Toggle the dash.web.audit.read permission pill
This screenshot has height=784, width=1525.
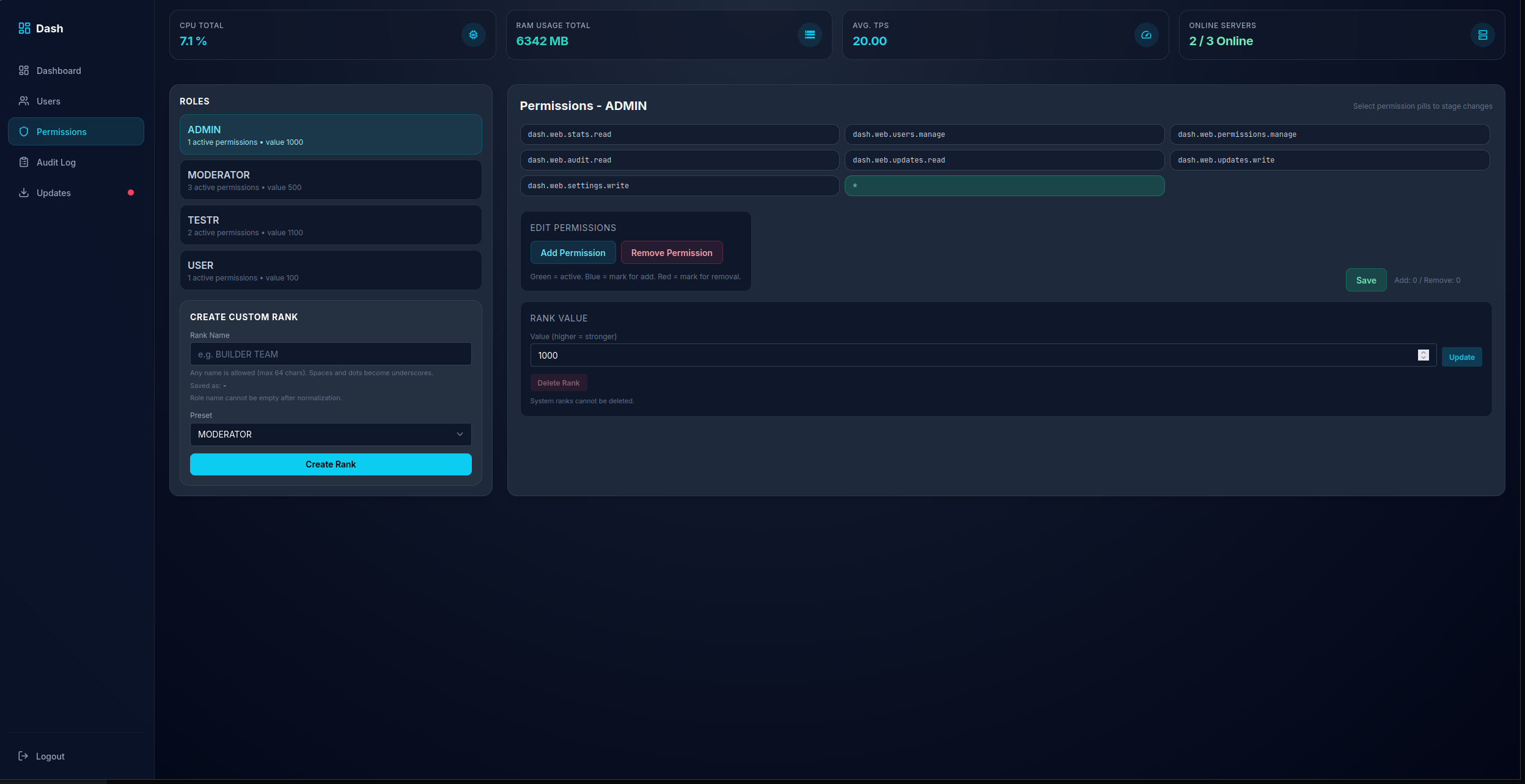[x=679, y=160]
